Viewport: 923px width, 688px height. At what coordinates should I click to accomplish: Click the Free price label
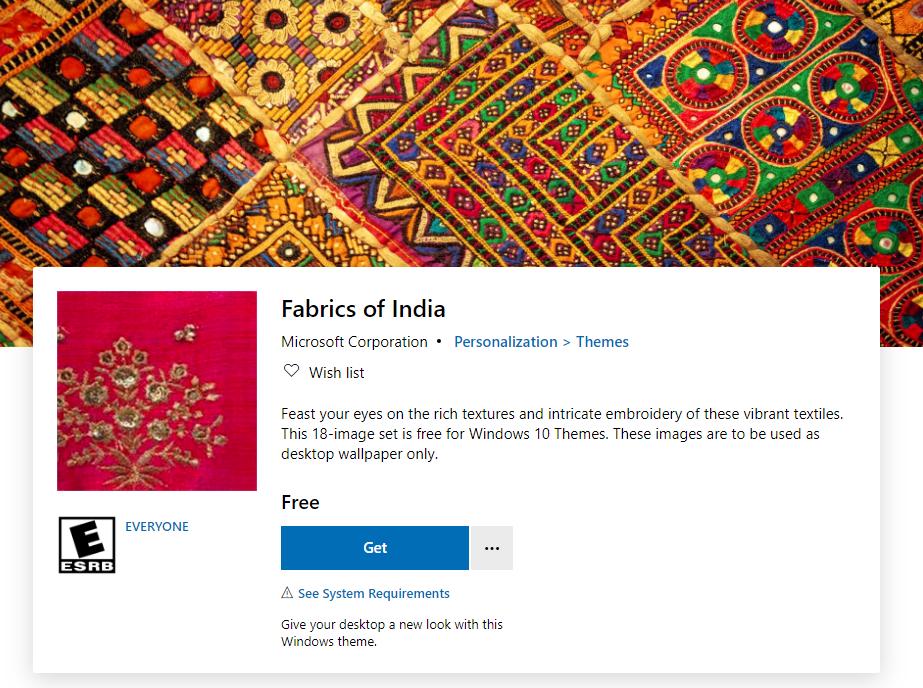click(x=299, y=502)
